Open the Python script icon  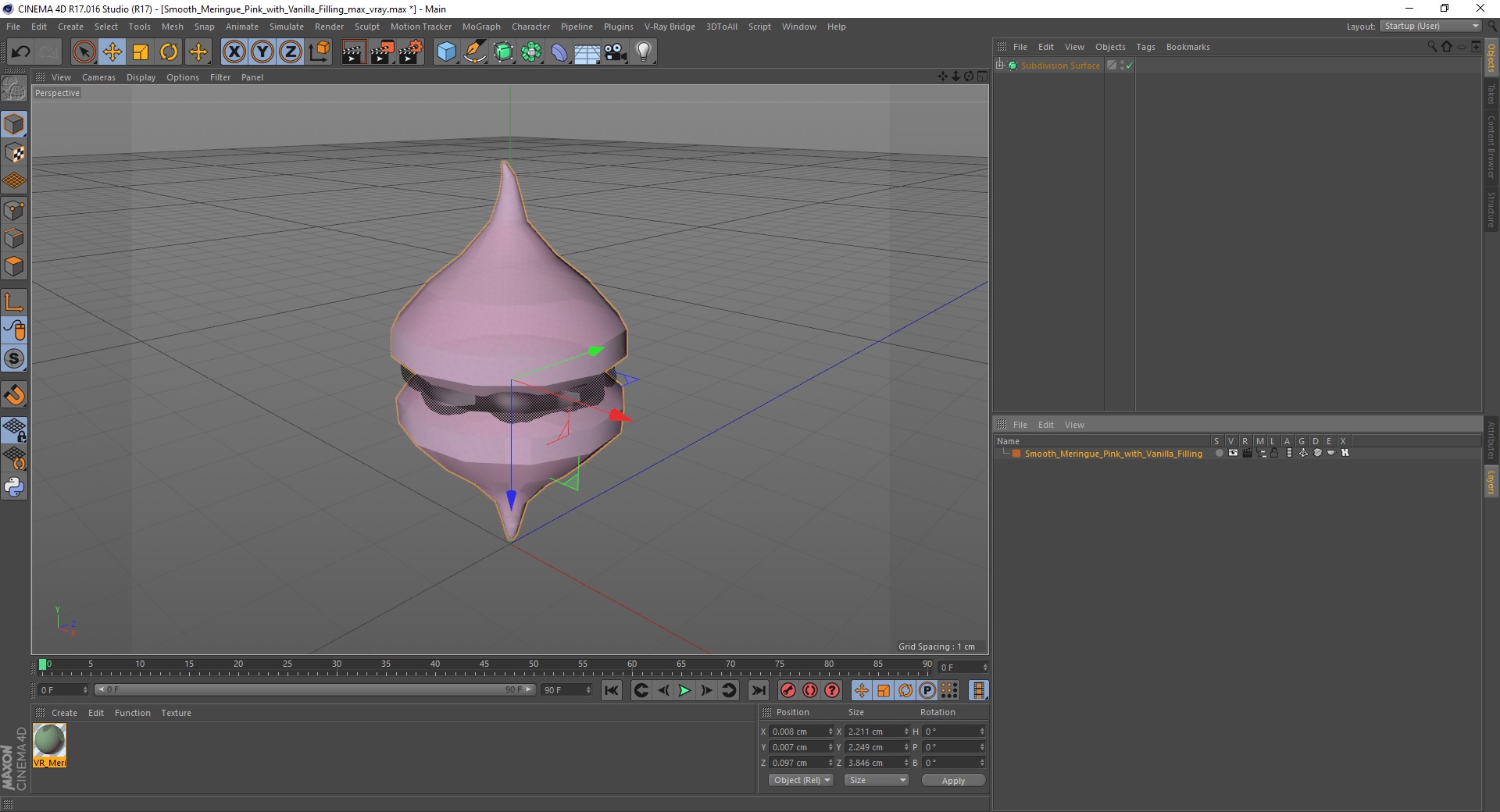14,487
